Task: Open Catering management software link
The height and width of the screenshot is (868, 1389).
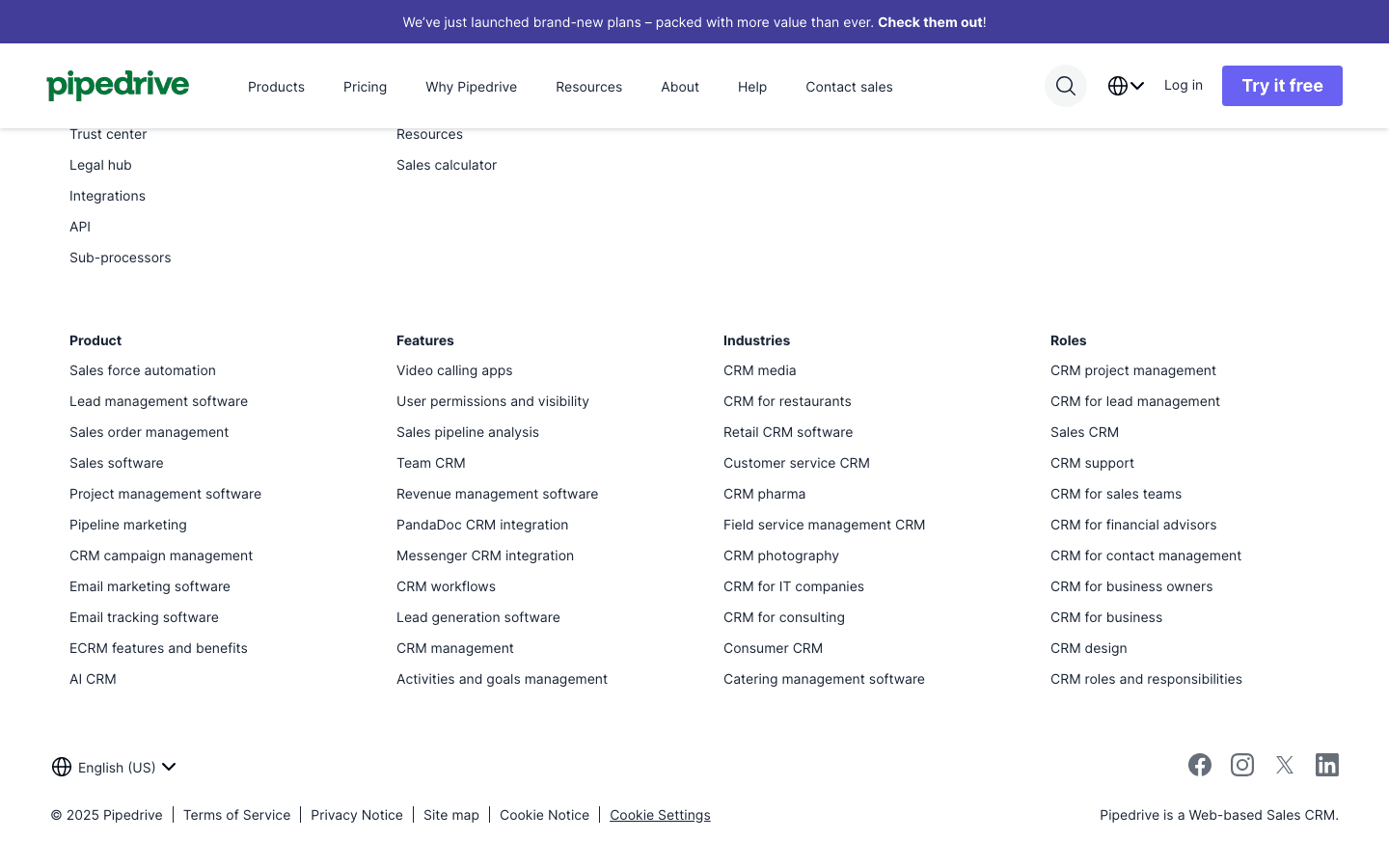Action: coord(824,679)
